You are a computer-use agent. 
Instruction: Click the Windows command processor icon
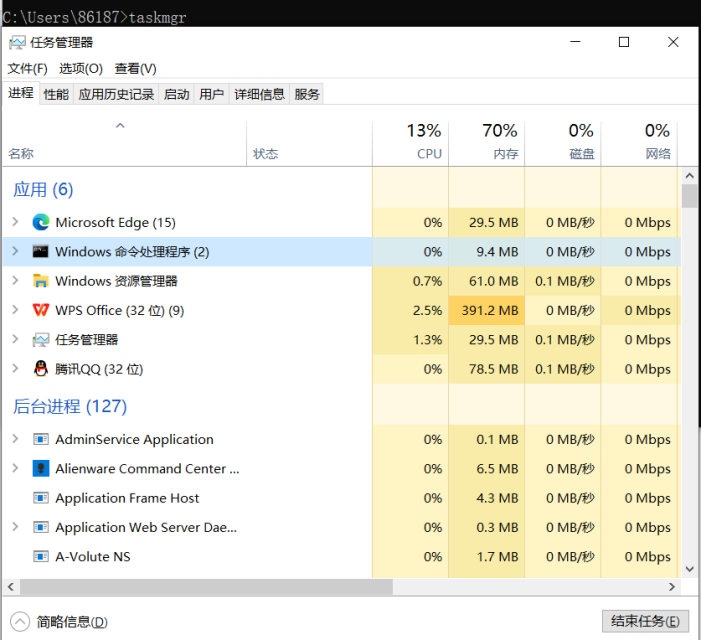pyautogui.click(x=41, y=252)
